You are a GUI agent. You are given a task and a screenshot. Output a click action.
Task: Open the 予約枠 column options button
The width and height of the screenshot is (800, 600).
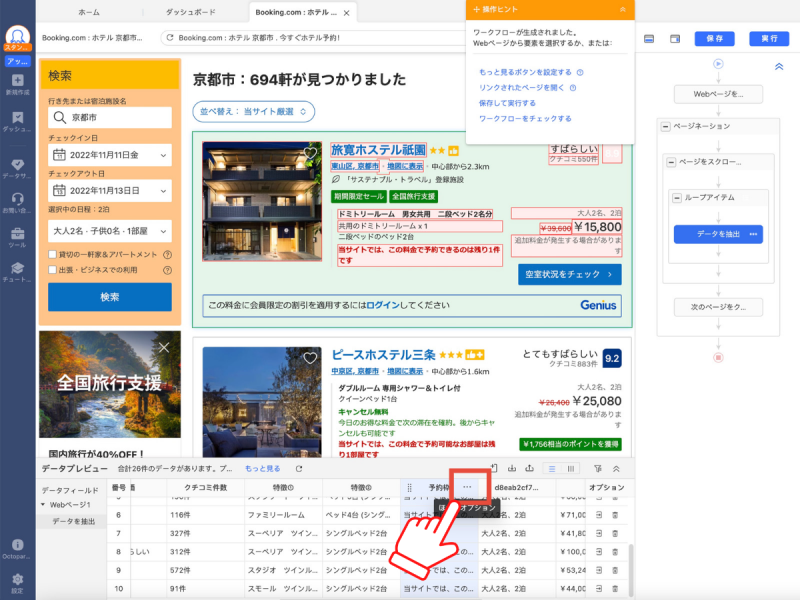point(467,487)
